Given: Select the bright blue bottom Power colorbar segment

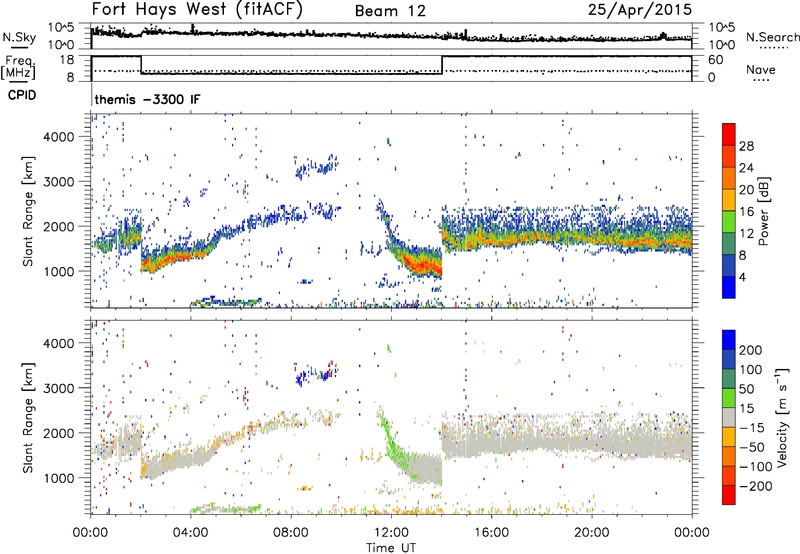Looking at the screenshot, I should tap(729, 287).
